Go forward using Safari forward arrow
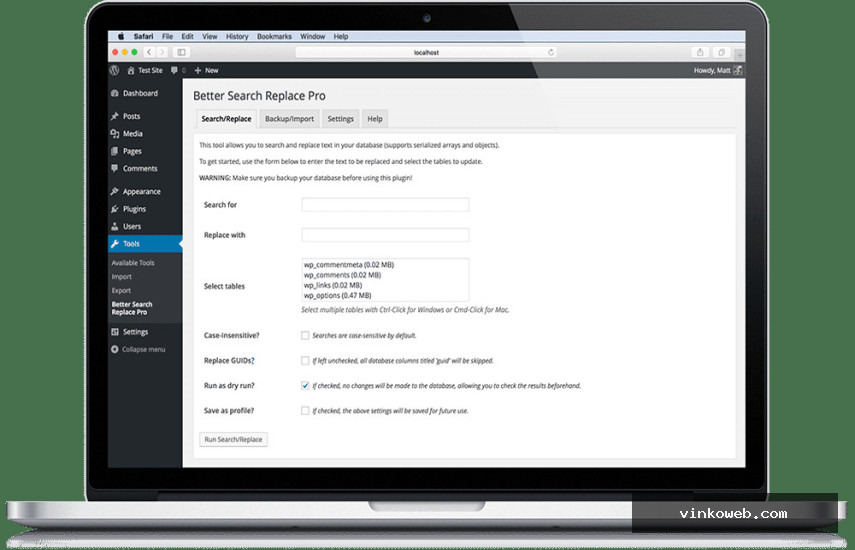This screenshot has width=855, height=550. [x=162, y=52]
